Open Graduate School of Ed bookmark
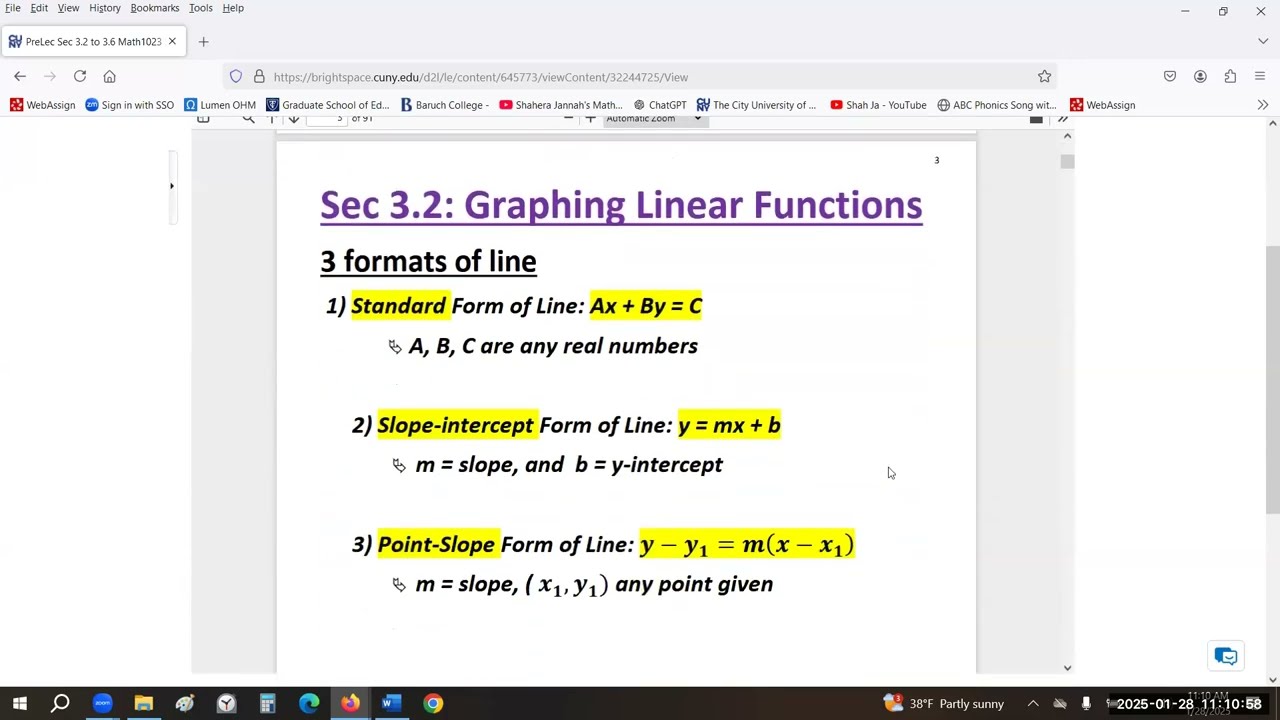The image size is (1280, 720). pos(328,104)
